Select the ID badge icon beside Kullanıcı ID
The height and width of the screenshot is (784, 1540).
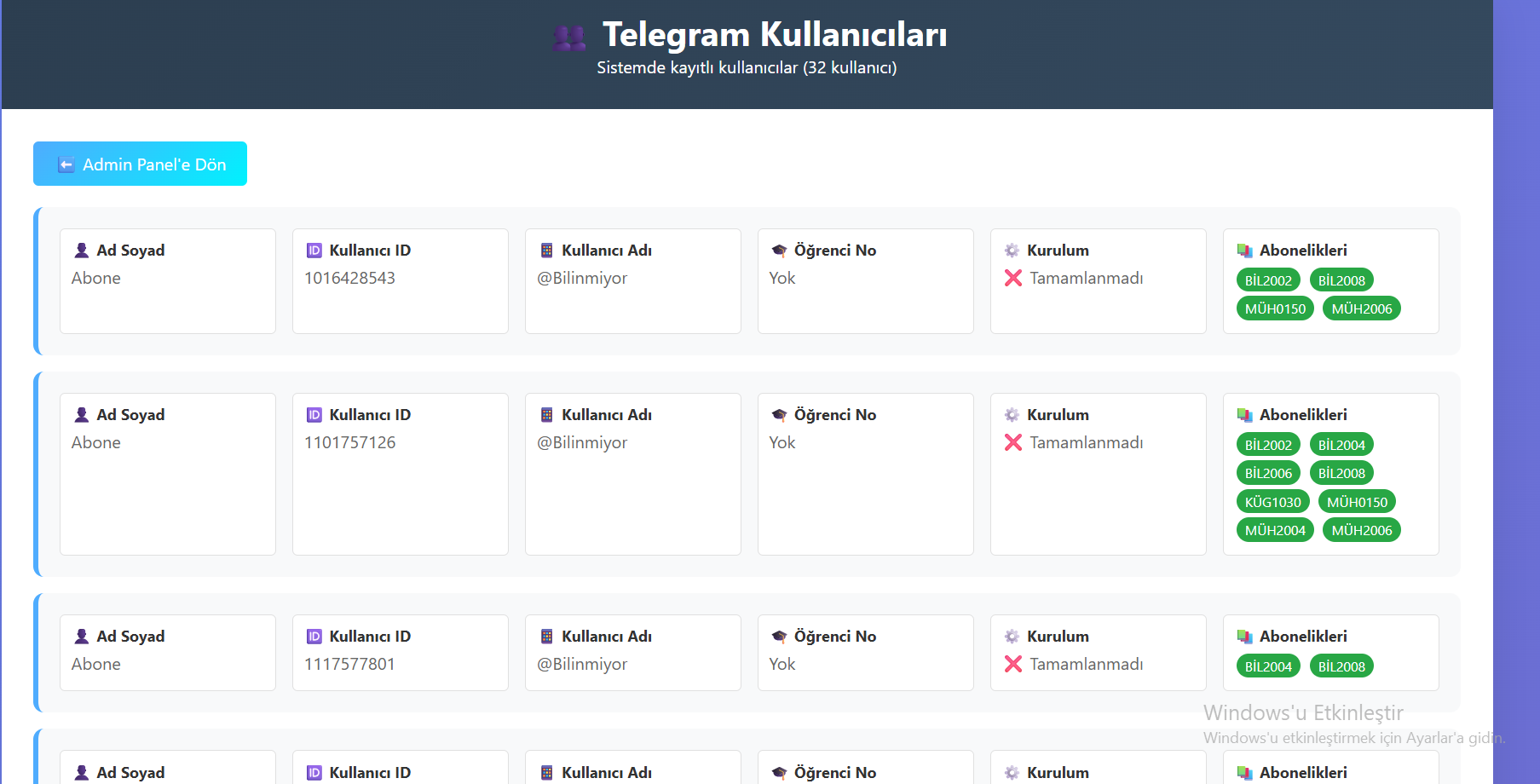(314, 250)
